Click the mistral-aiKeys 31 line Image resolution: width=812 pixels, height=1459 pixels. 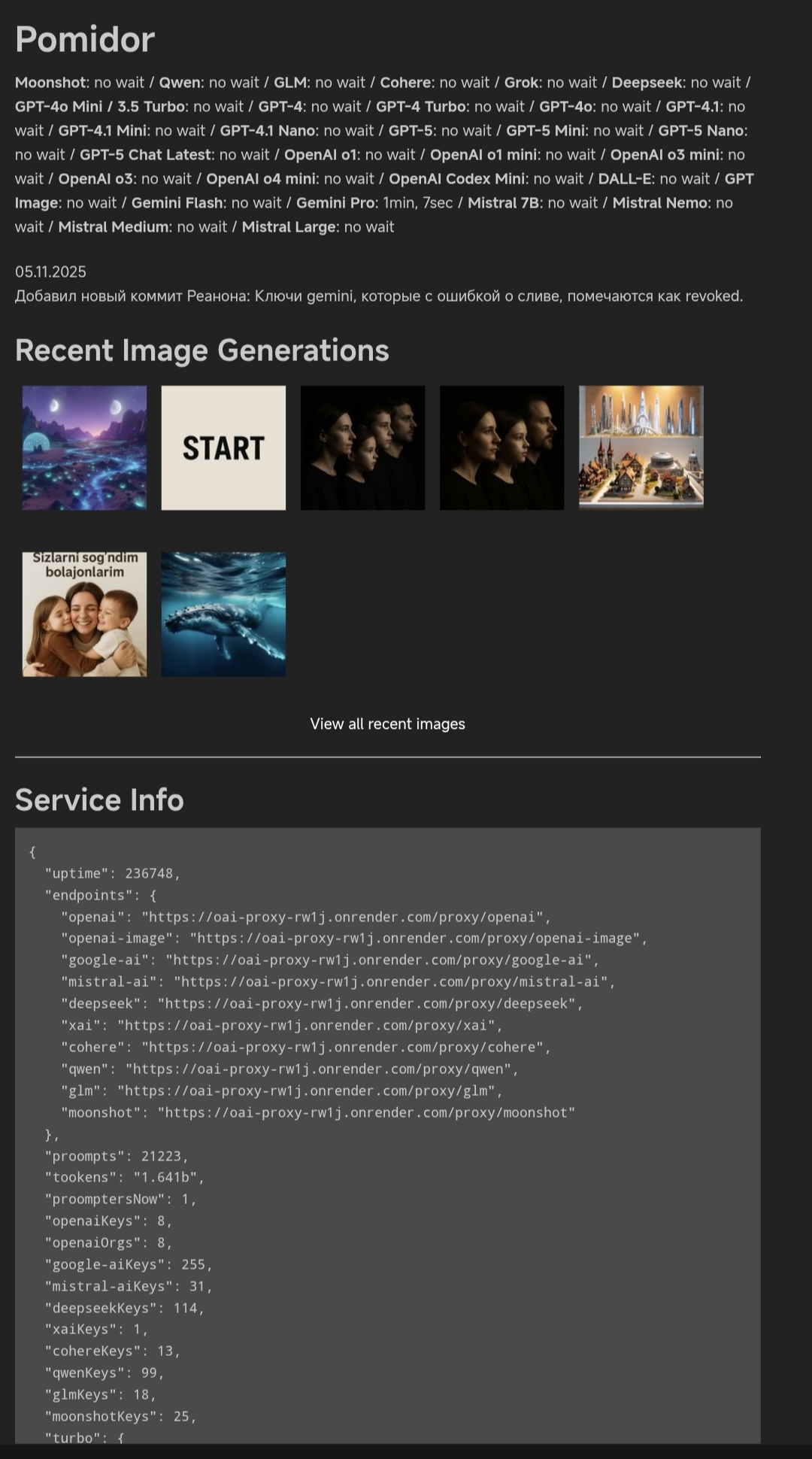(129, 1286)
